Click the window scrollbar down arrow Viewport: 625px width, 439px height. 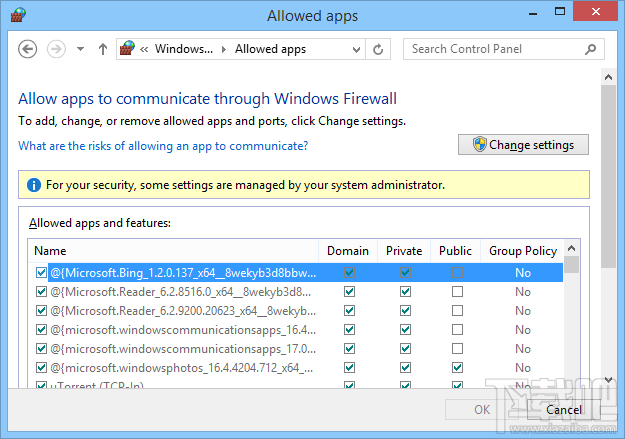point(608,380)
